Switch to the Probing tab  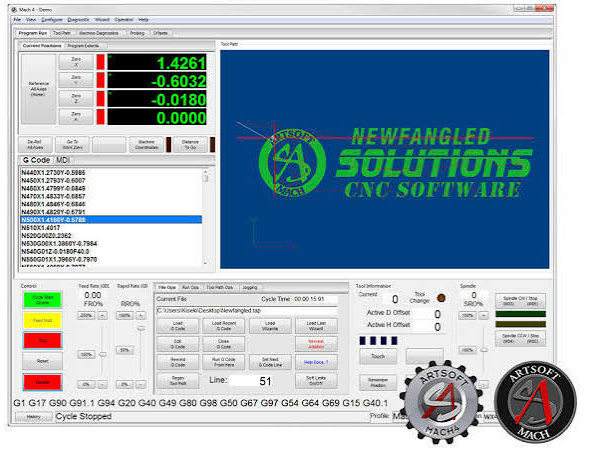tap(137, 33)
